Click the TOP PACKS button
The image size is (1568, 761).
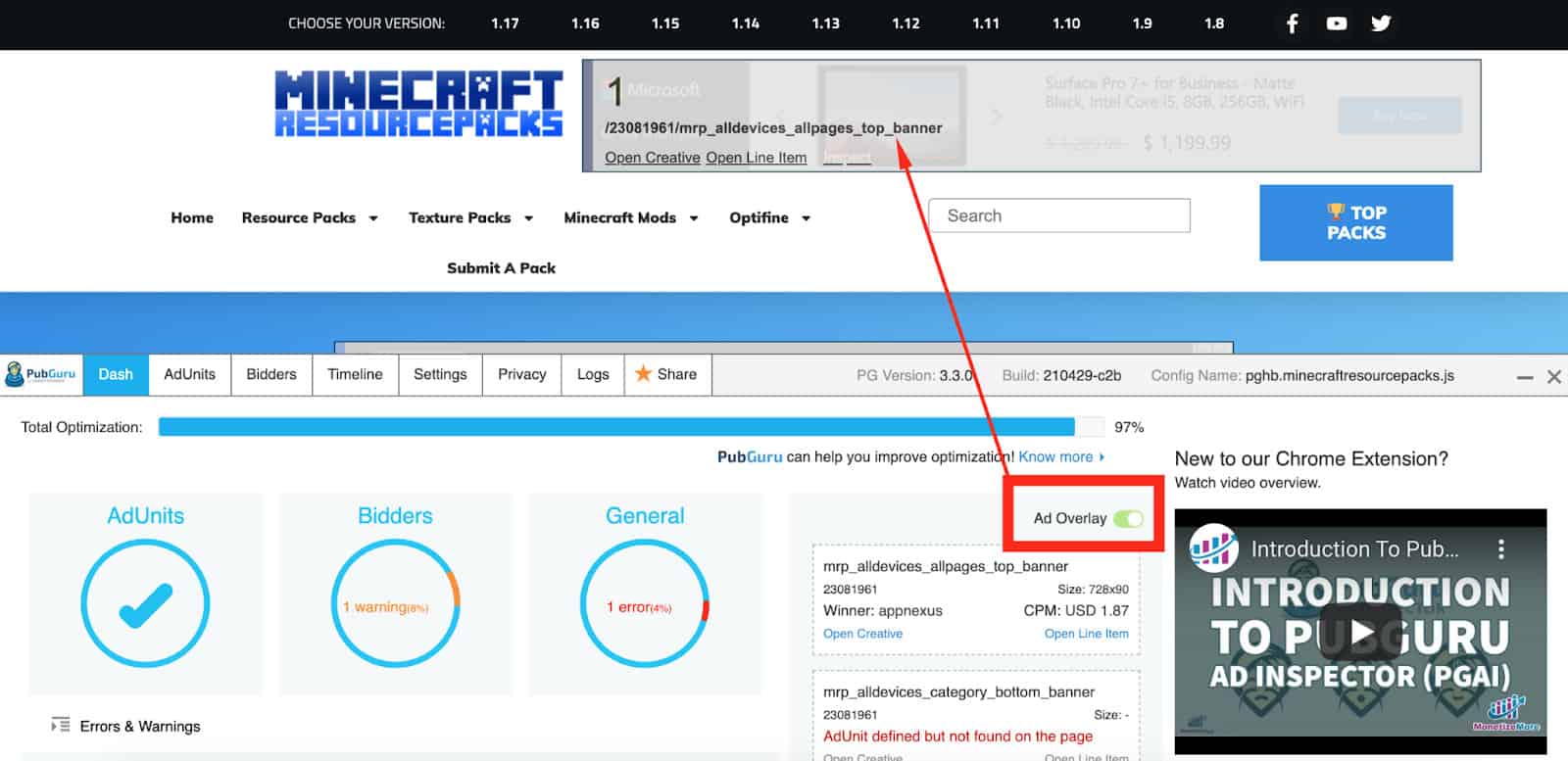tap(1356, 222)
